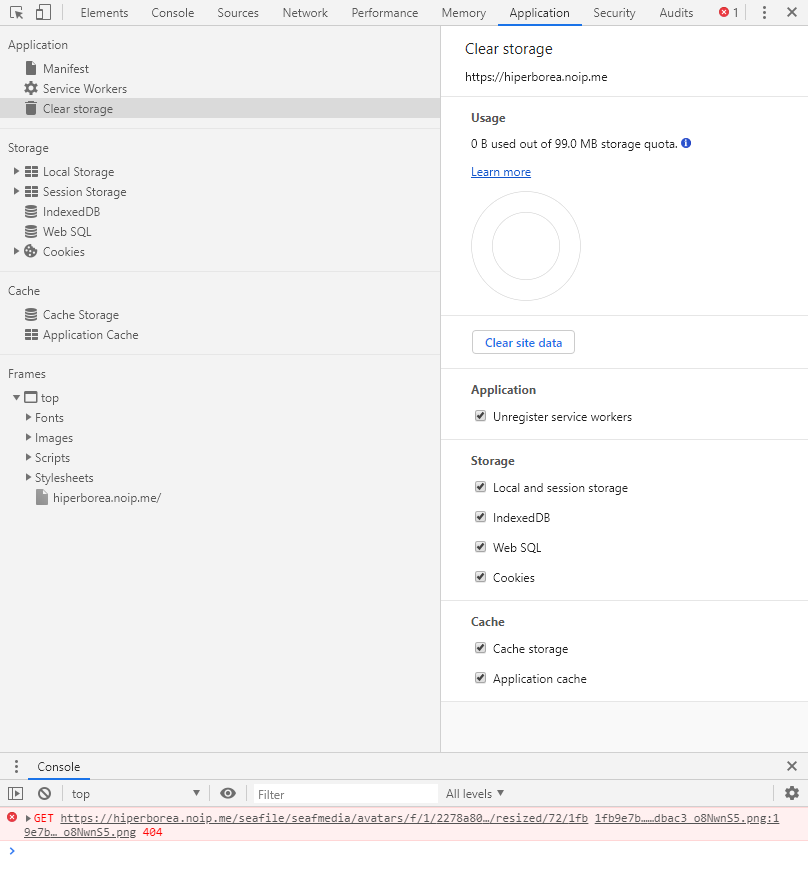The width and height of the screenshot is (808, 884).
Task: Expand the Local Storage tree node
Action: (16, 172)
